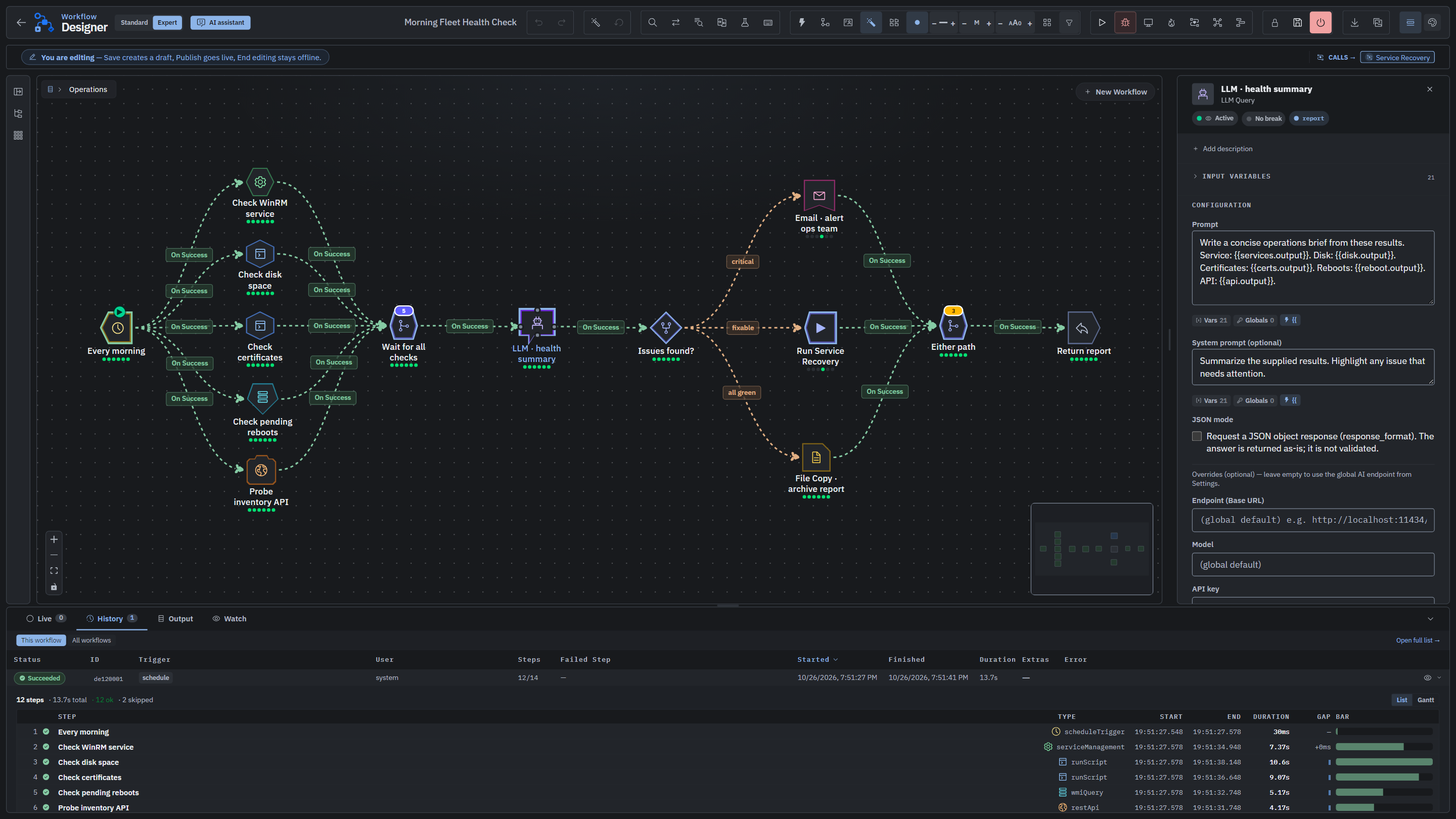Click the fit-to-screen icon on canvas
Image resolution: width=1456 pixels, height=819 pixels.
[54, 571]
